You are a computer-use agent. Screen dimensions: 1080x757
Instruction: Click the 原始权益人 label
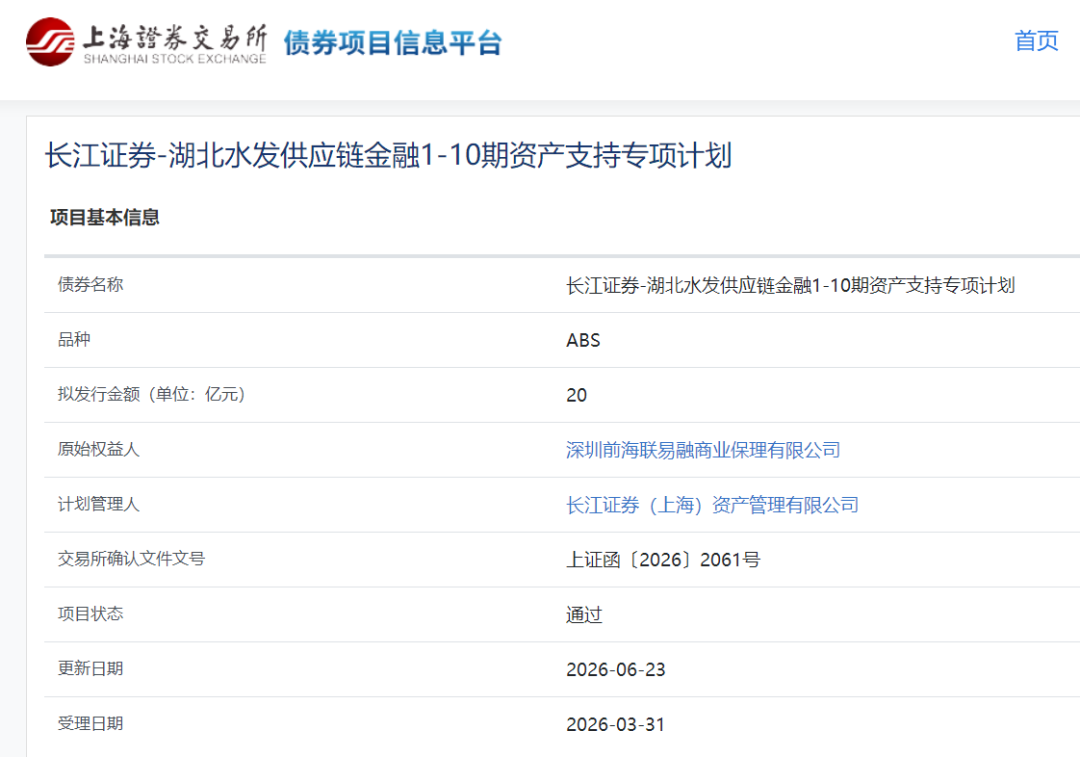point(98,450)
